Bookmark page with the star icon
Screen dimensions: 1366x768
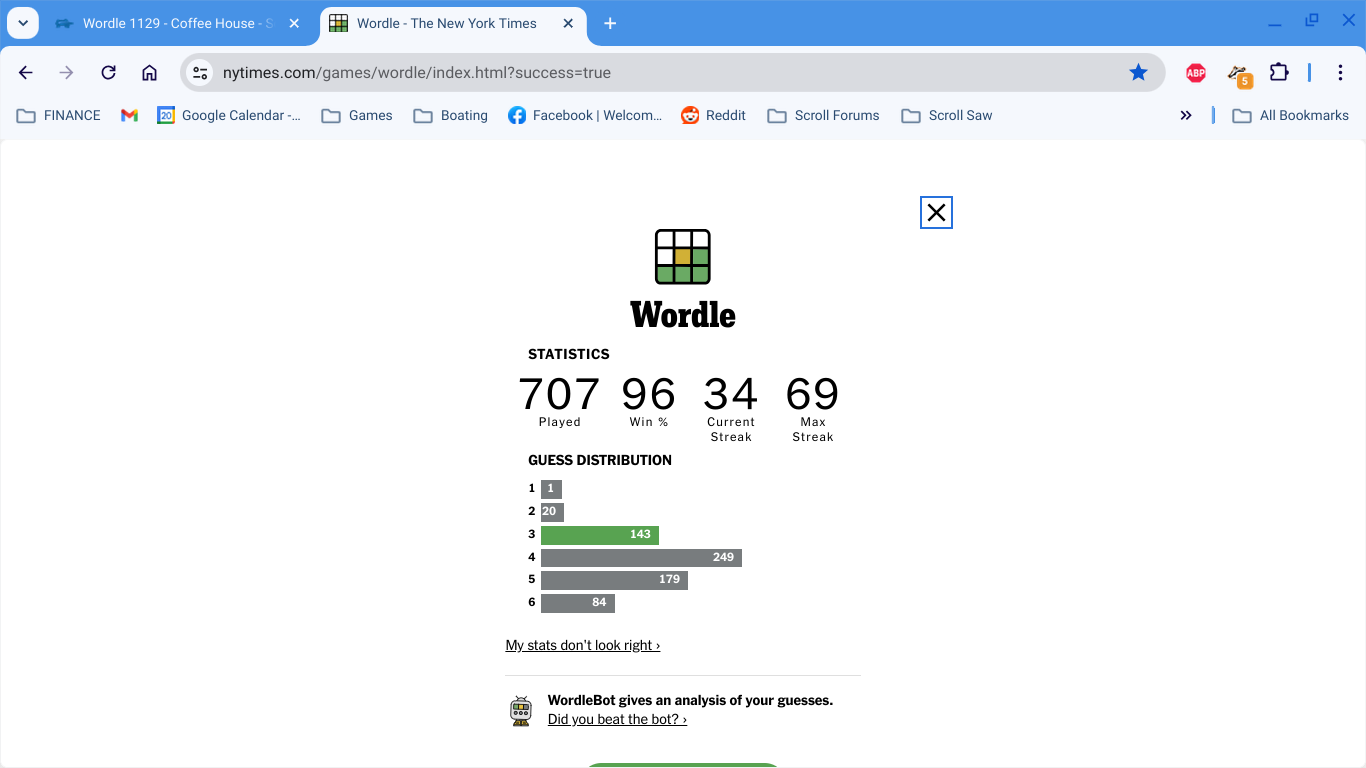(1138, 72)
